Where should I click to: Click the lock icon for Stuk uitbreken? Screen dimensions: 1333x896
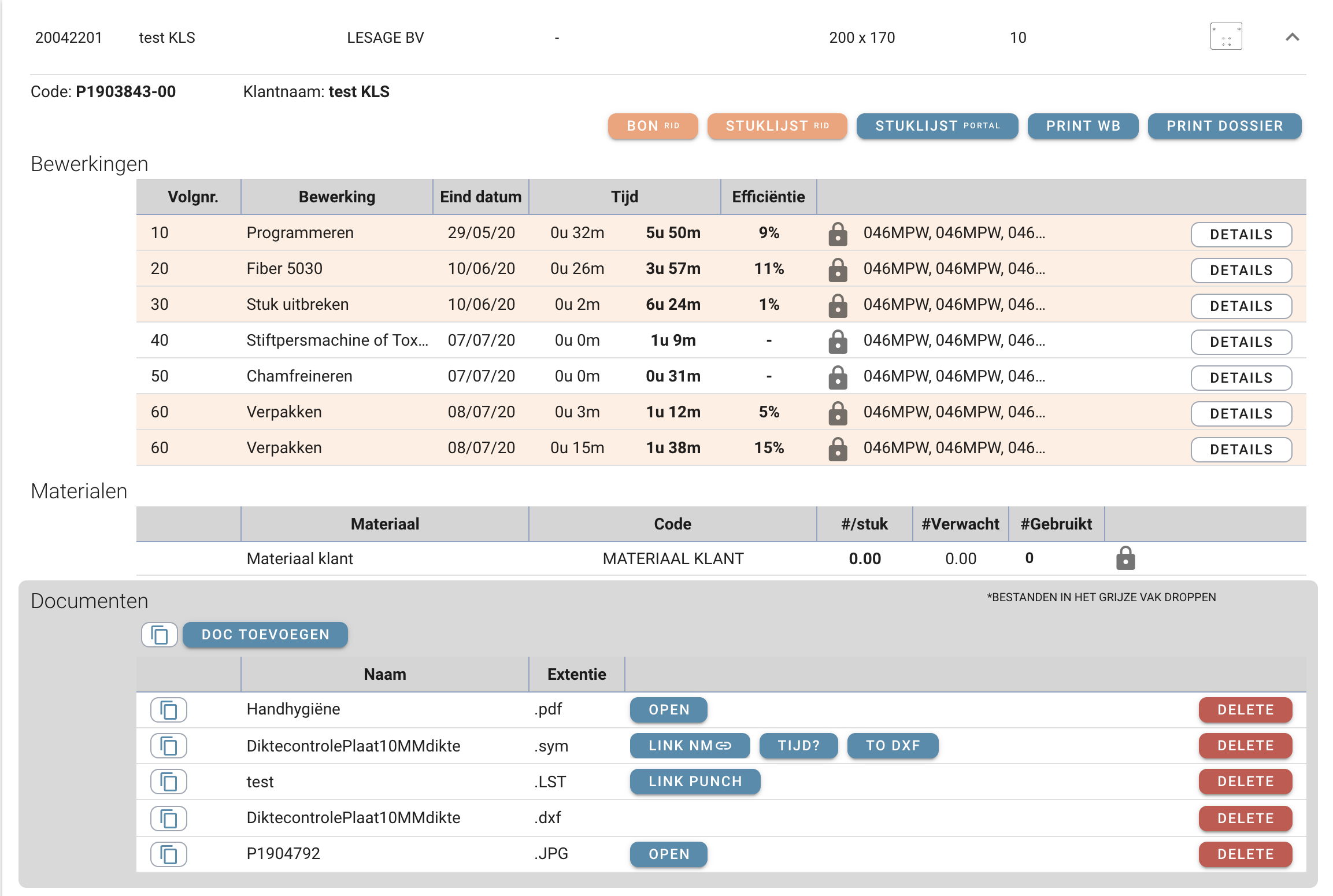[x=838, y=305]
